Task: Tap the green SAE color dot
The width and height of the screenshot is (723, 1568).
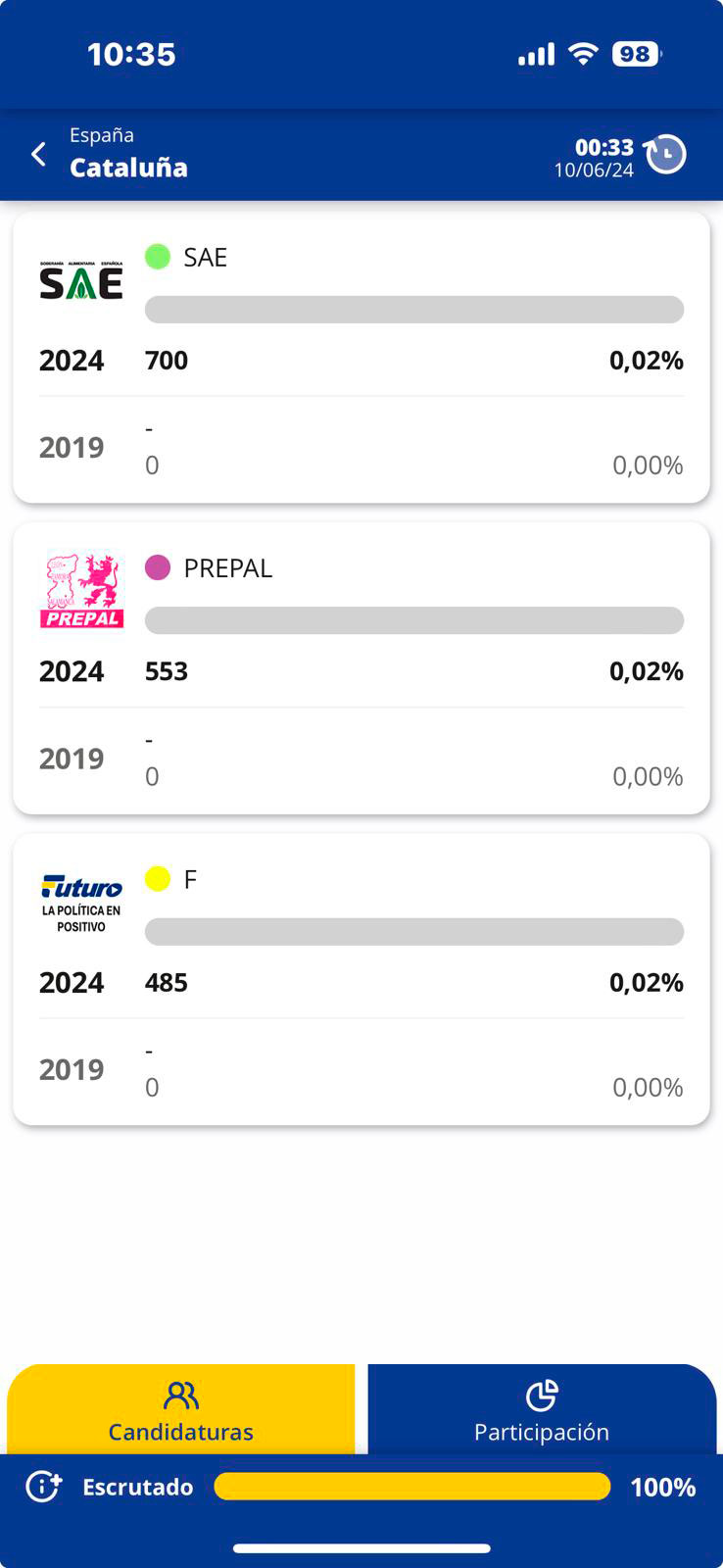Action: (x=158, y=257)
